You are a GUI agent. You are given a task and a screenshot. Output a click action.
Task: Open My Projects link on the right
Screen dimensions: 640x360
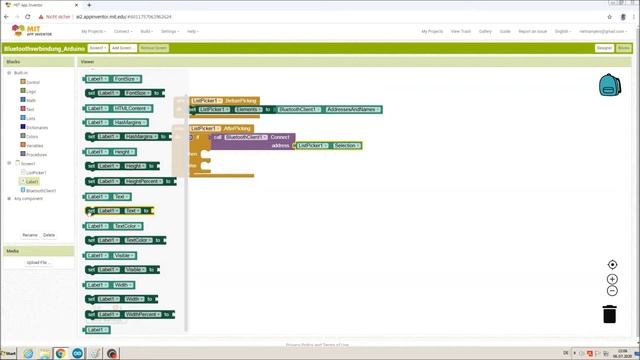click(x=432, y=31)
